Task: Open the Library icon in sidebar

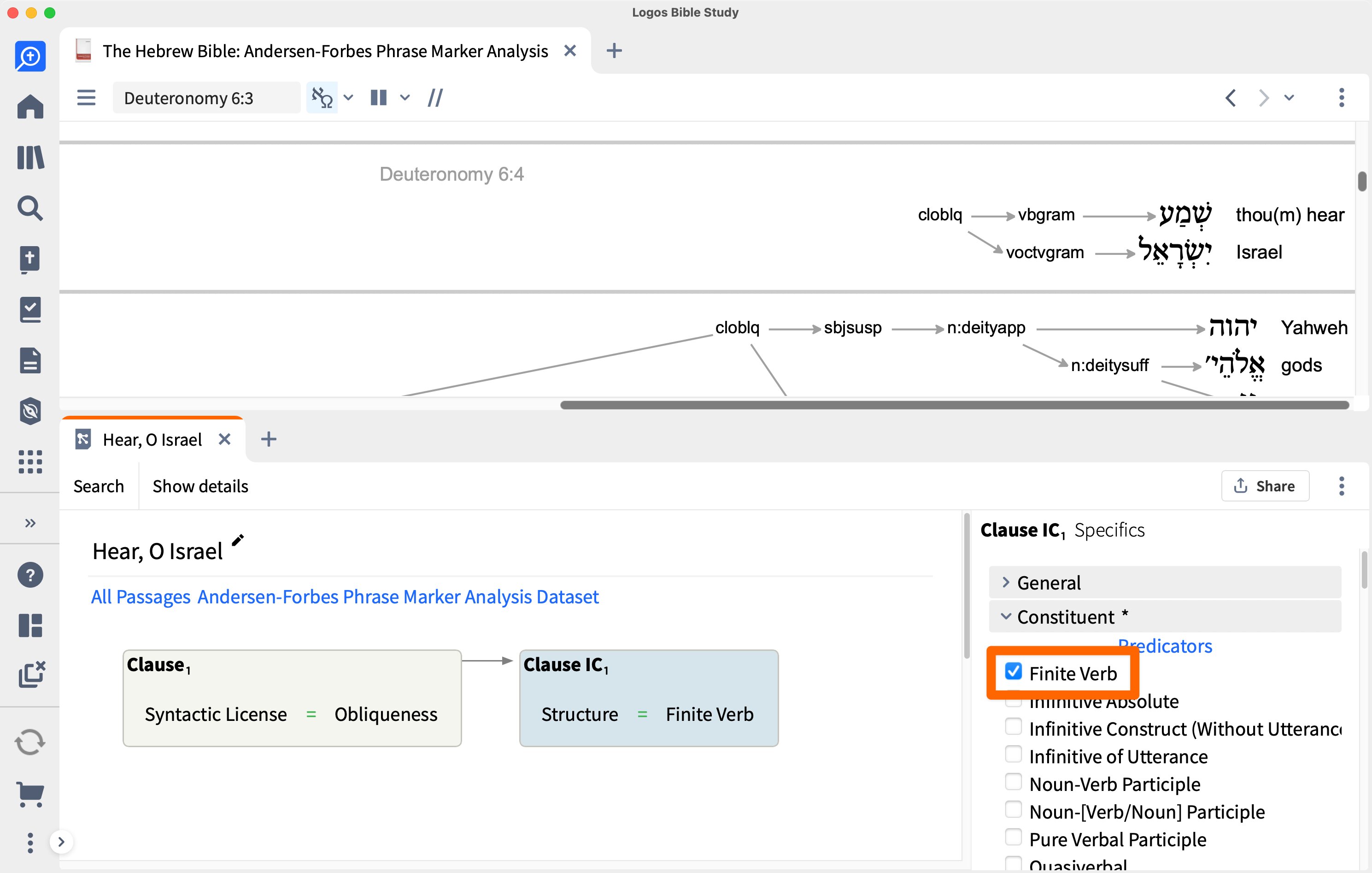Action: click(30, 157)
